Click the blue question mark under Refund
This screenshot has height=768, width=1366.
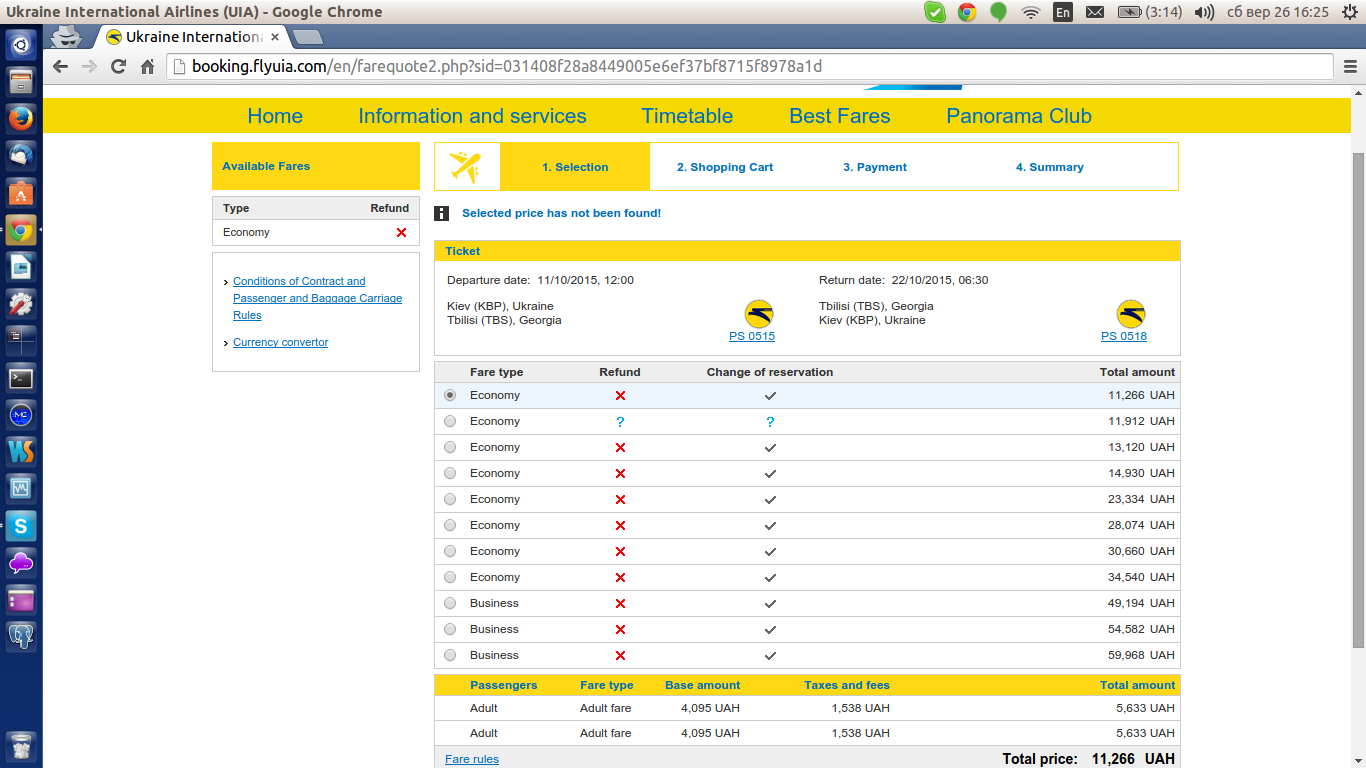(x=620, y=422)
